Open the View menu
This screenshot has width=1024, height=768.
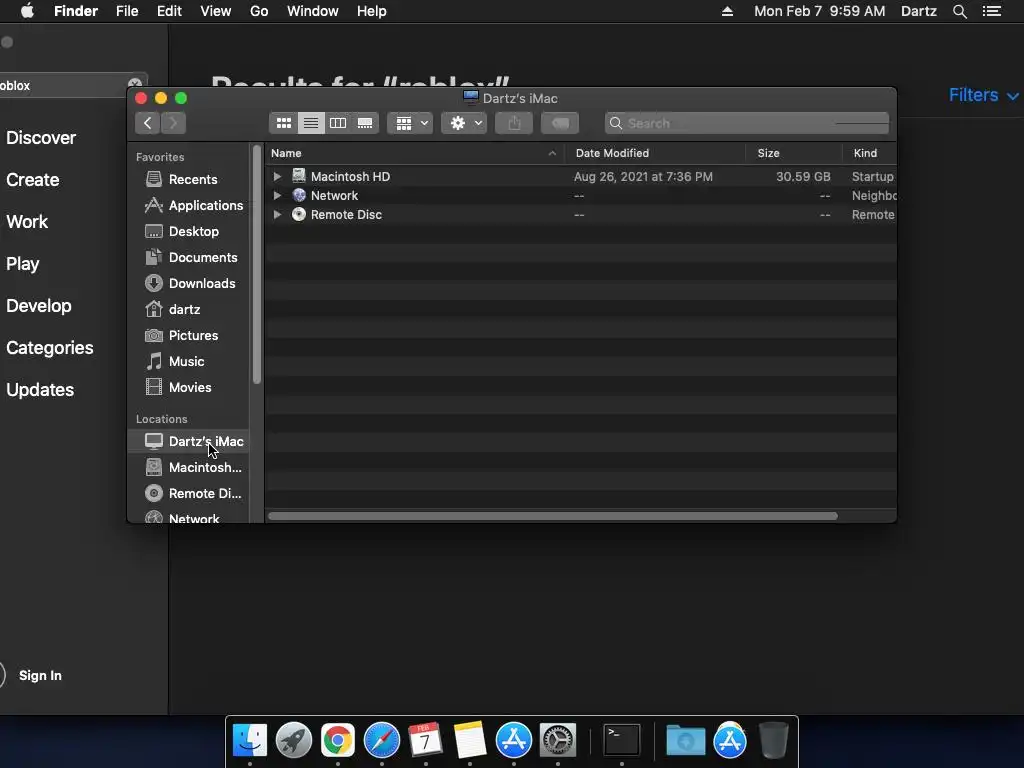pyautogui.click(x=216, y=11)
